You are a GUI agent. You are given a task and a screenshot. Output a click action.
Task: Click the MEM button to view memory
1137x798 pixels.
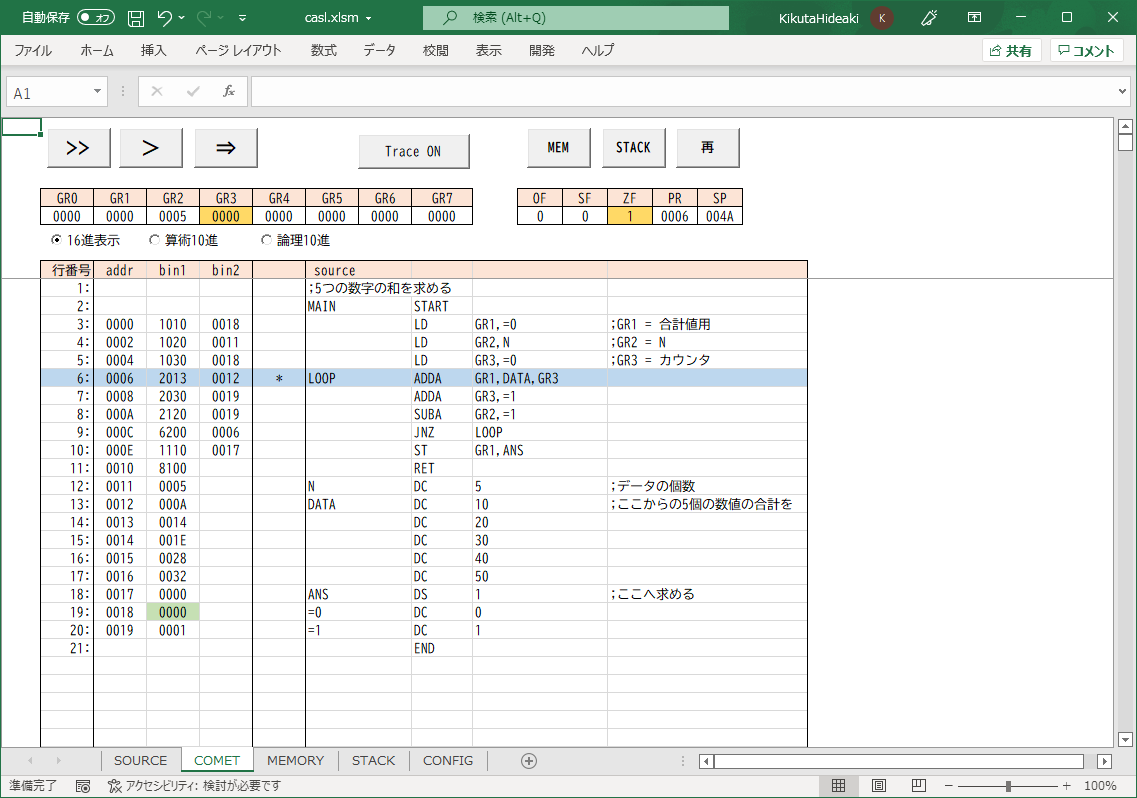pos(558,147)
